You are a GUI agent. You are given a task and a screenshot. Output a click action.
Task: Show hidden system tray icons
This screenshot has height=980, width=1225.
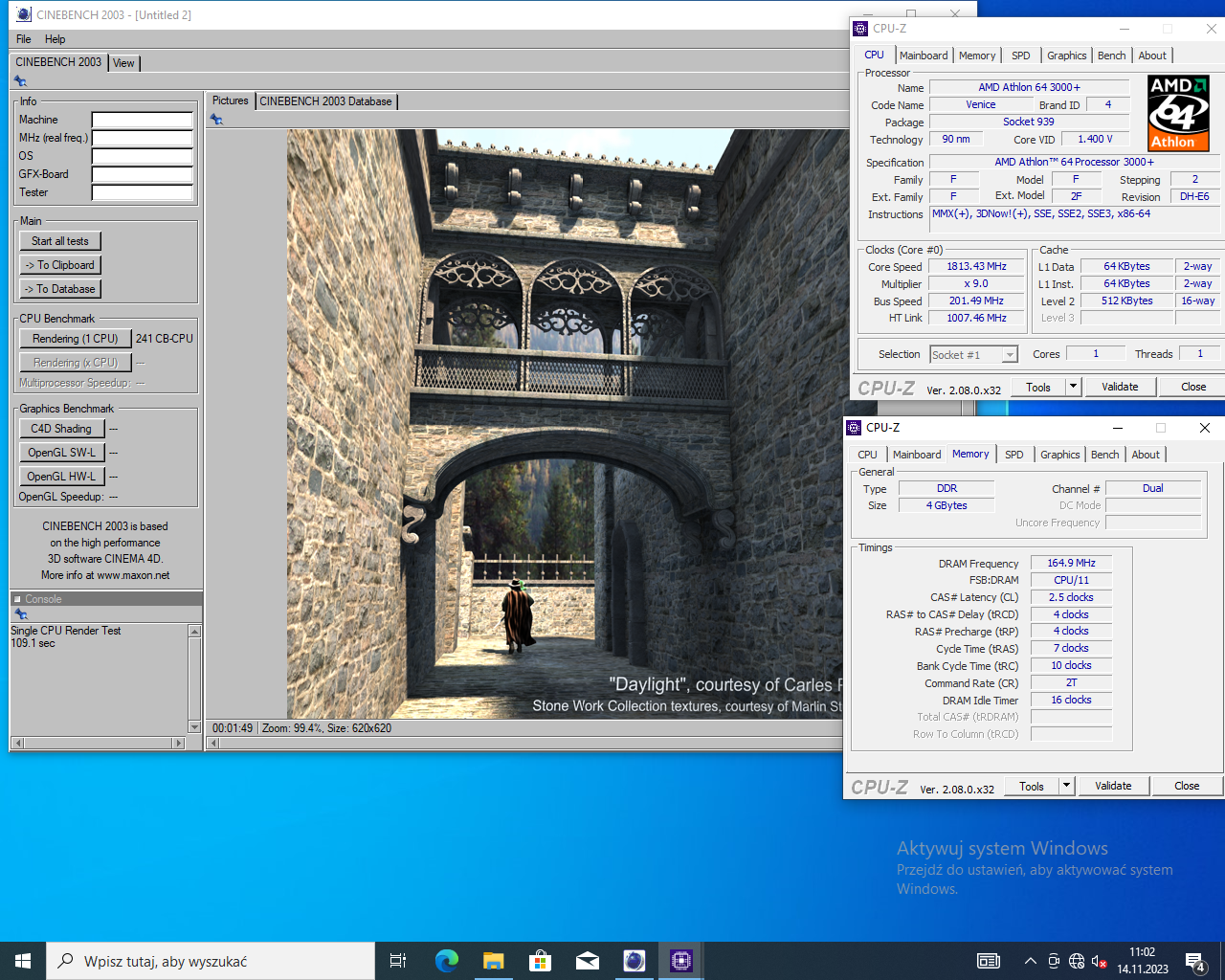pyautogui.click(x=1030, y=961)
